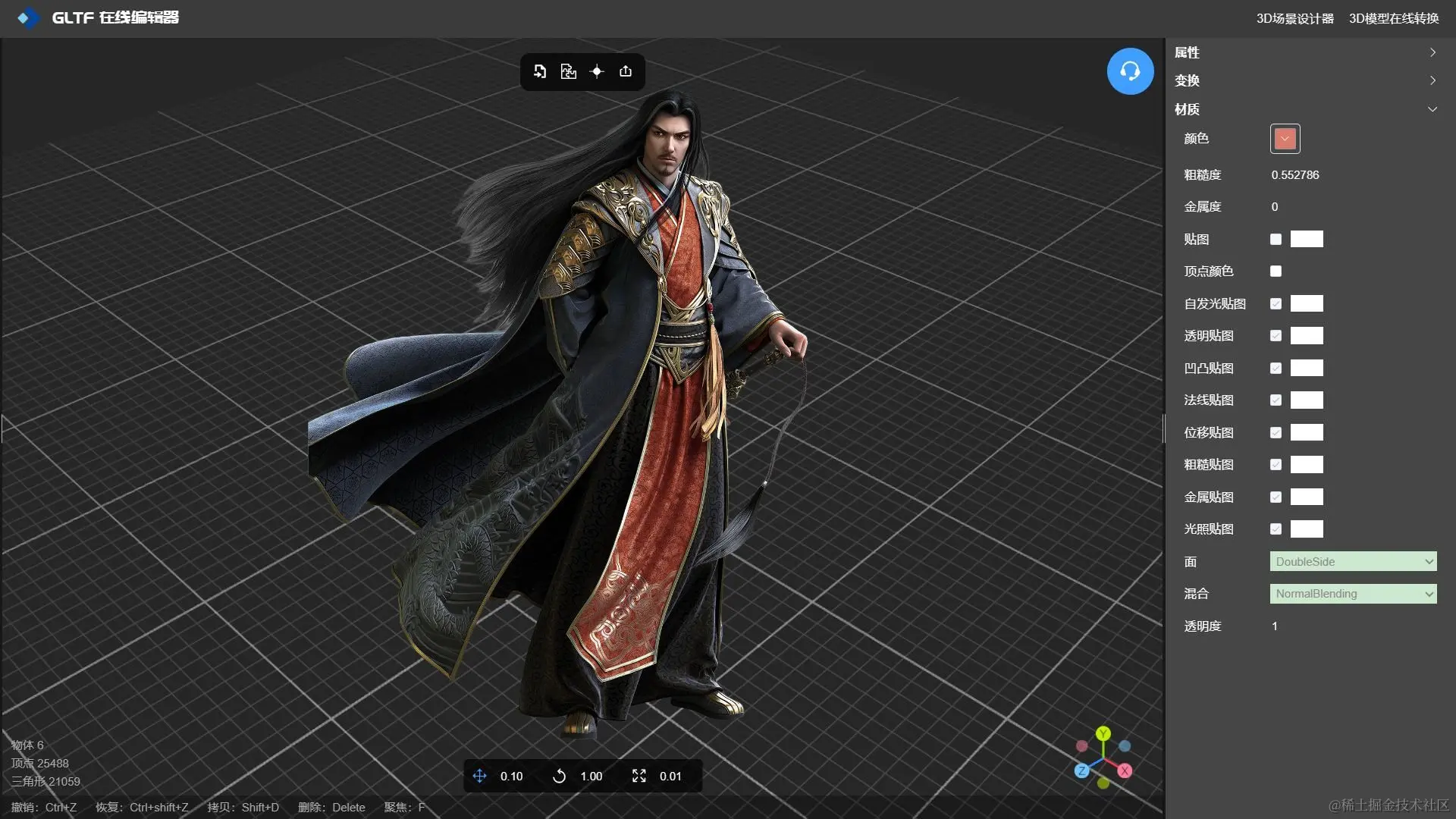Click the move snap value 0.10
The width and height of the screenshot is (1456, 819).
(x=511, y=776)
